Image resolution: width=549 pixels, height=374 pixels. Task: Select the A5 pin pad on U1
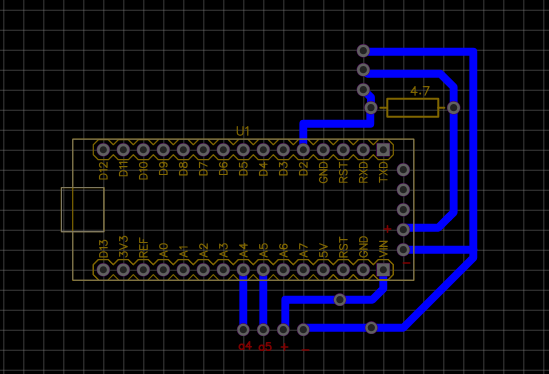pos(263,270)
